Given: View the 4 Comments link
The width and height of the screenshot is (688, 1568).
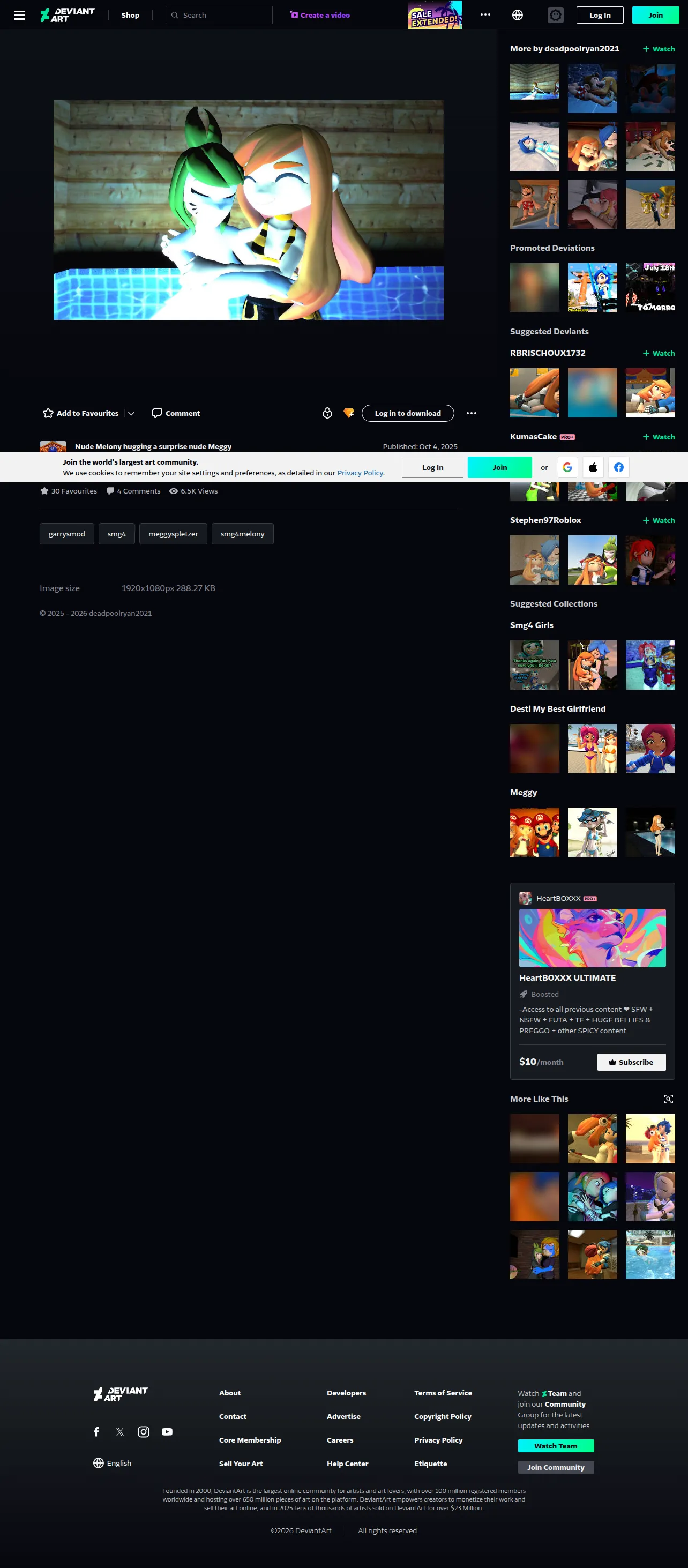Looking at the screenshot, I should pyautogui.click(x=133, y=491).
